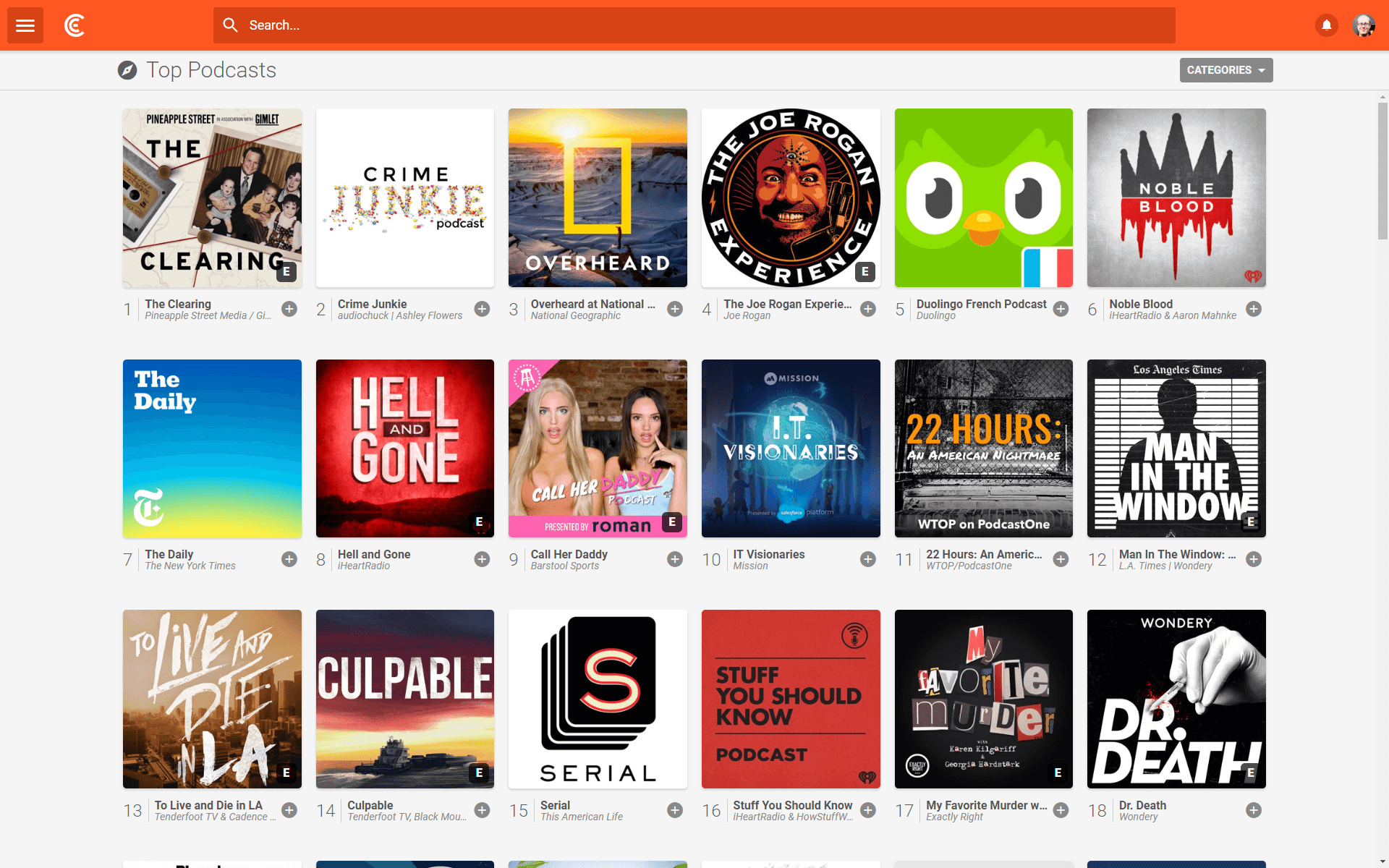
Task: Add Man In The Window plus icon
Action: click(x=1254, y=559)
